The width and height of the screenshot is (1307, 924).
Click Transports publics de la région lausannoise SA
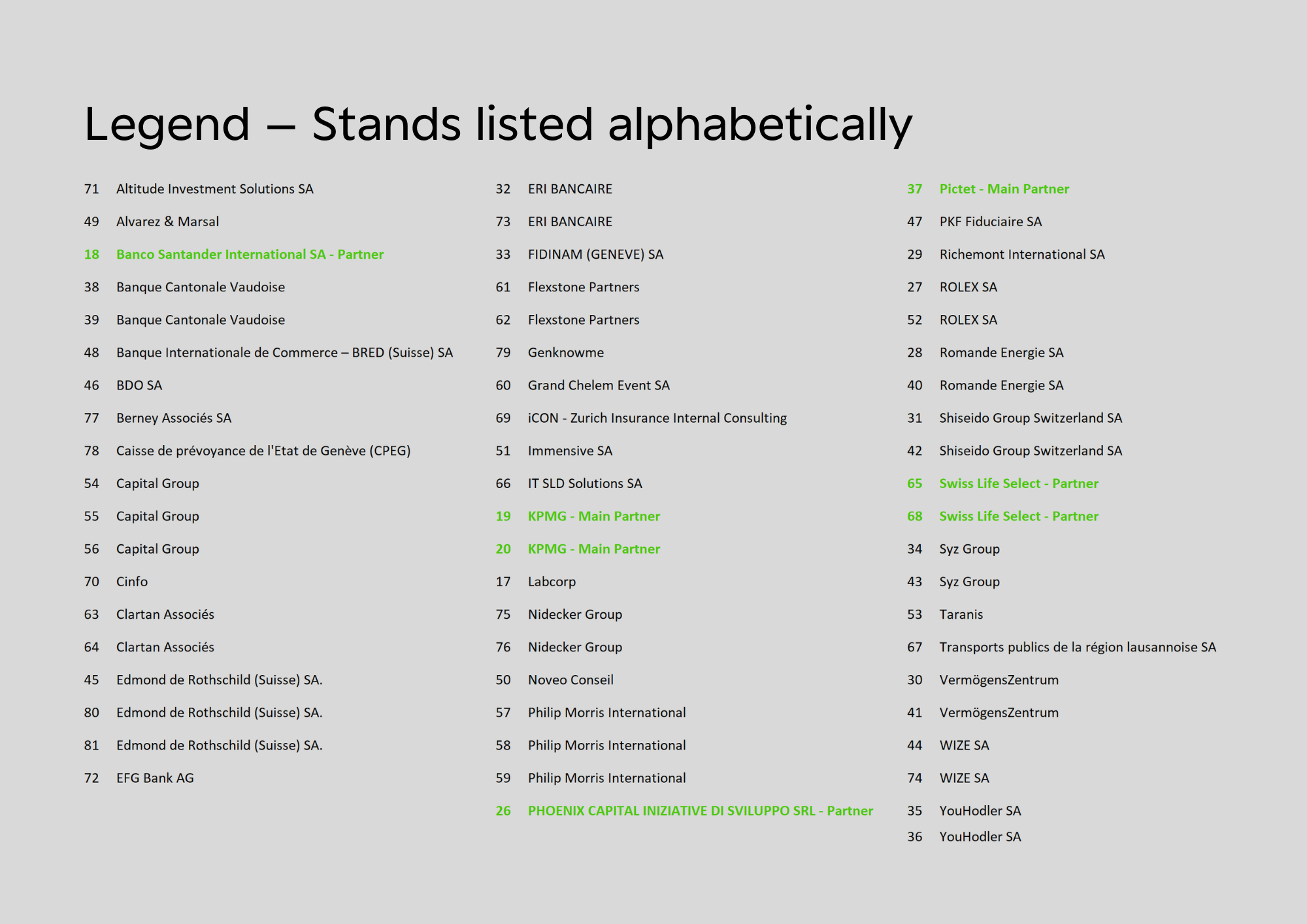pos(1077,647)
